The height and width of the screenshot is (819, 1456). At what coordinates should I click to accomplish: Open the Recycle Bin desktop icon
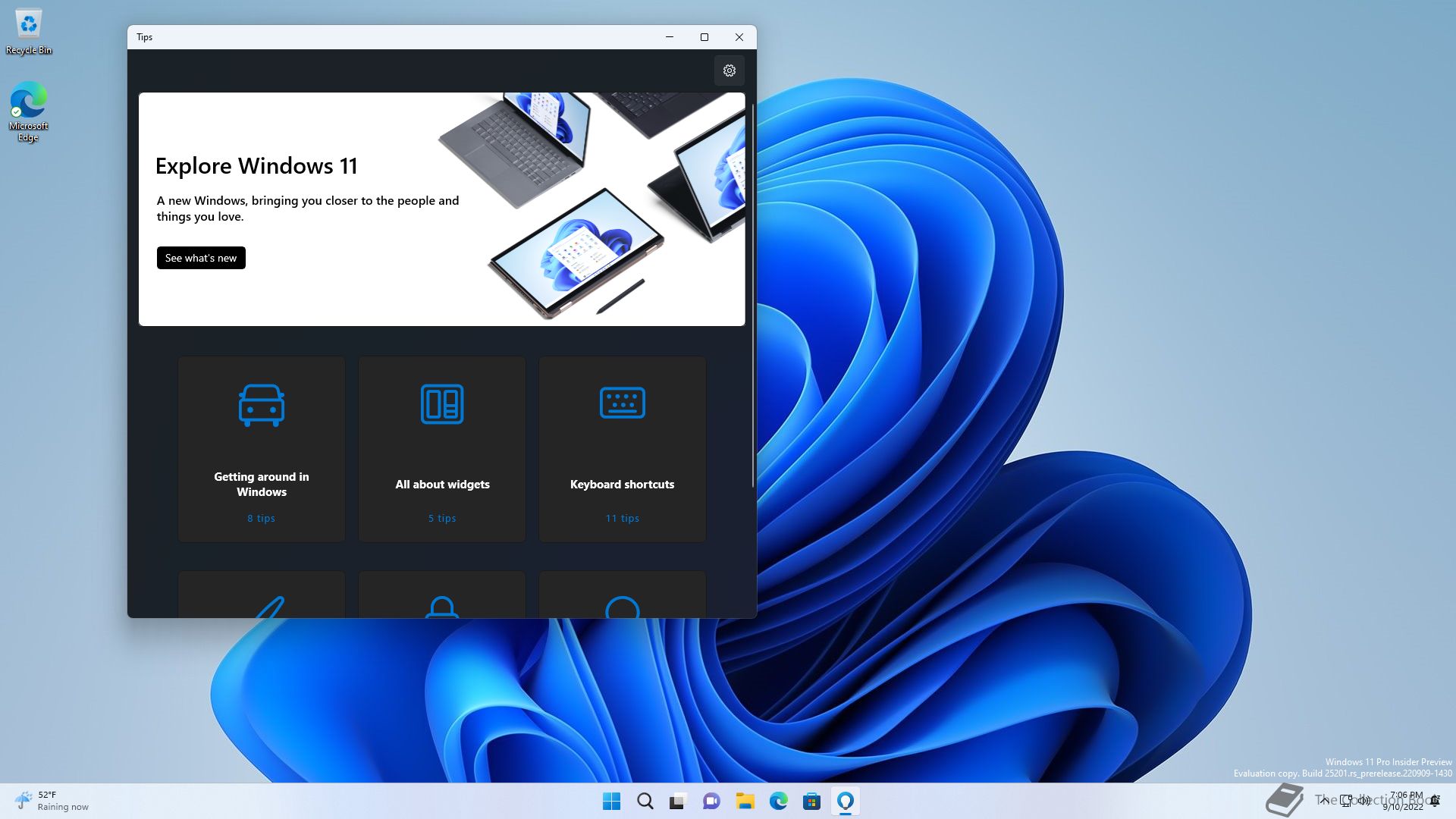pyautogui.click(x=29, y=32)
